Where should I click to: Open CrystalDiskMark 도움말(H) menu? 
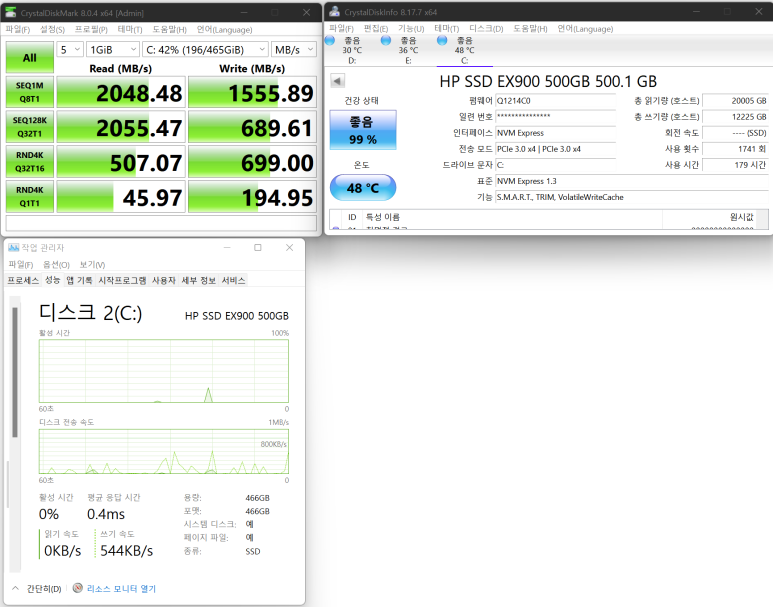[170, 30]
